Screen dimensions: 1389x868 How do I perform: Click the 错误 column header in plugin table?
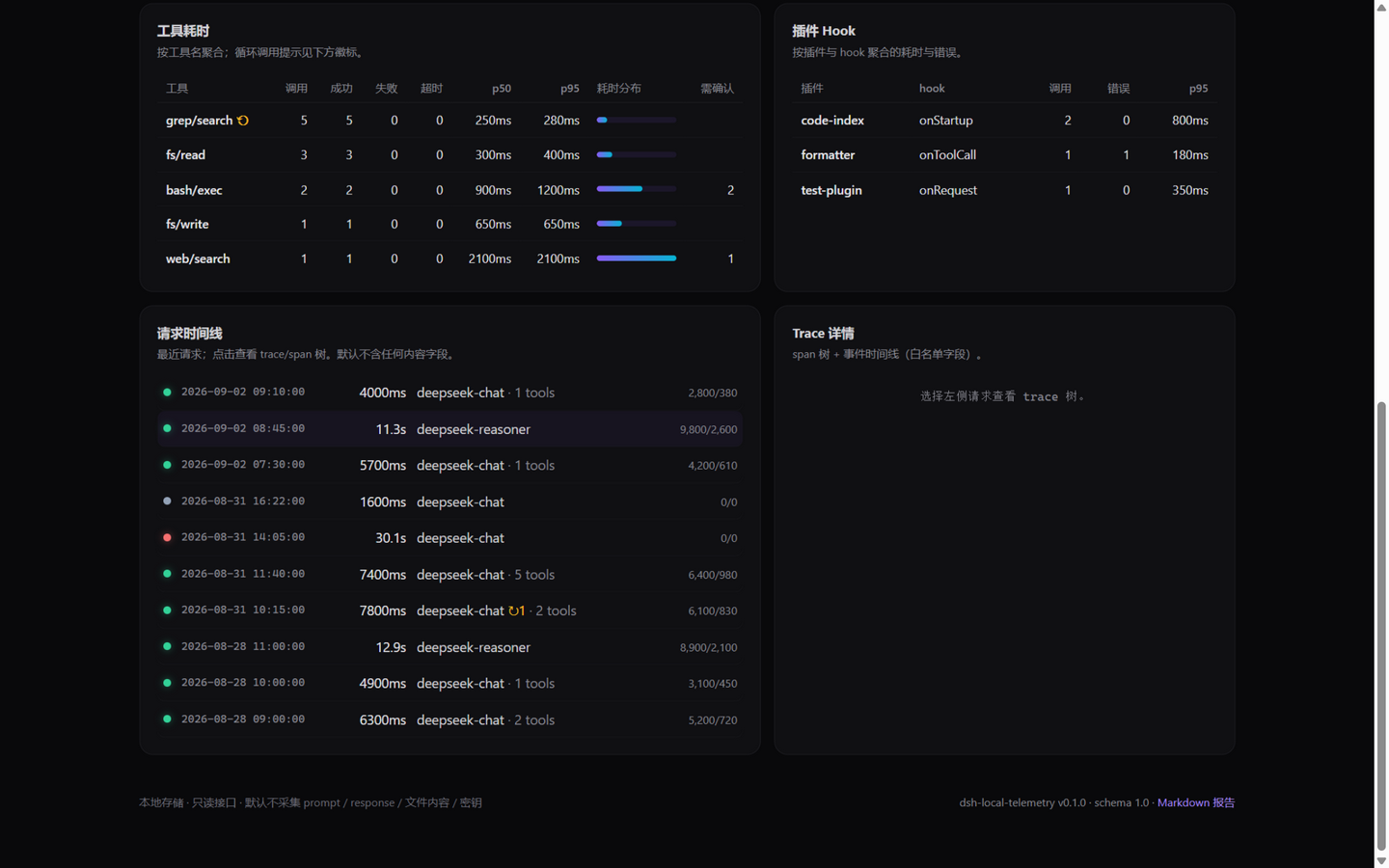click(x=1118, y=88)
